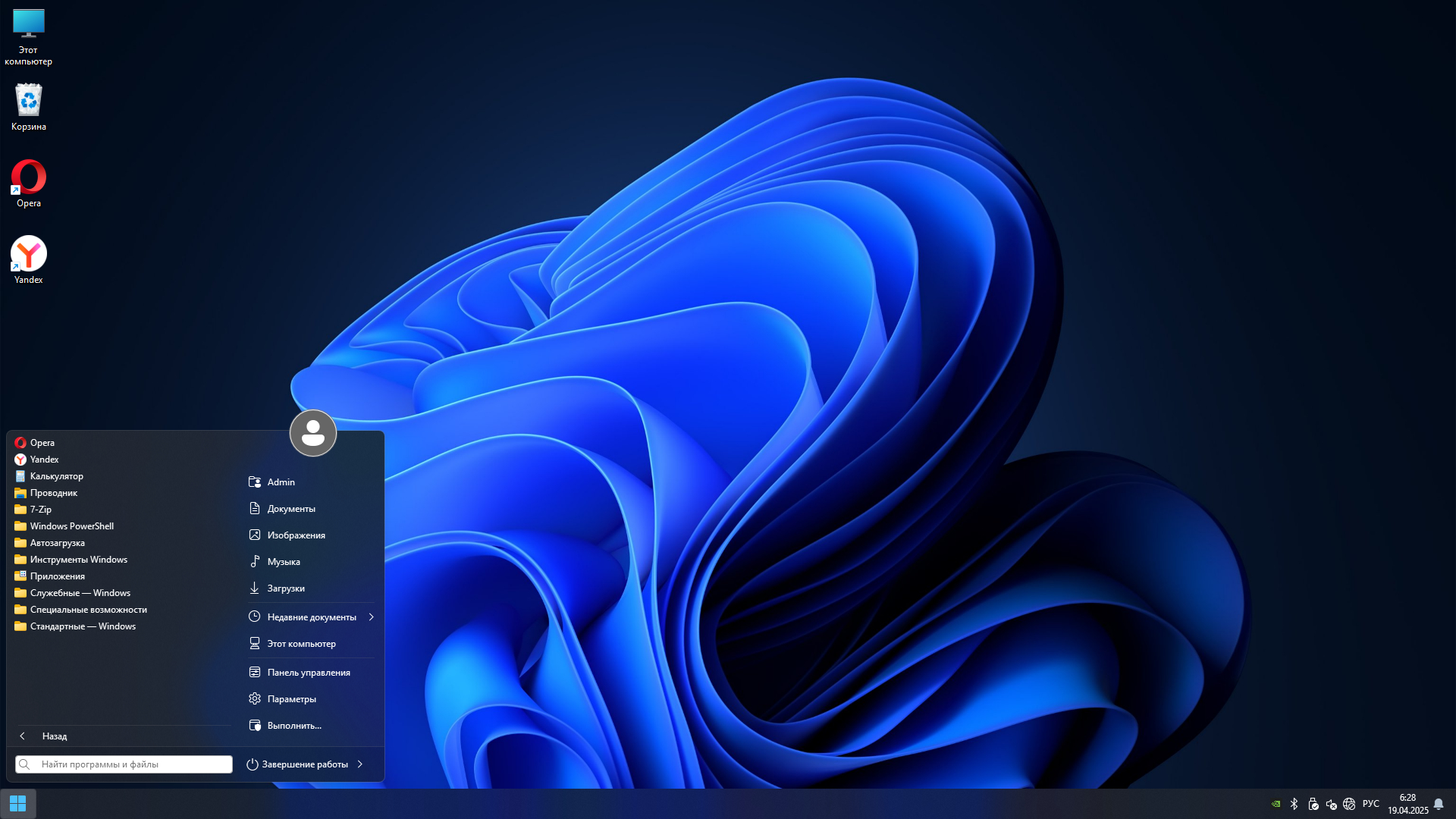Click the user avatar picture

coord(313,433)
